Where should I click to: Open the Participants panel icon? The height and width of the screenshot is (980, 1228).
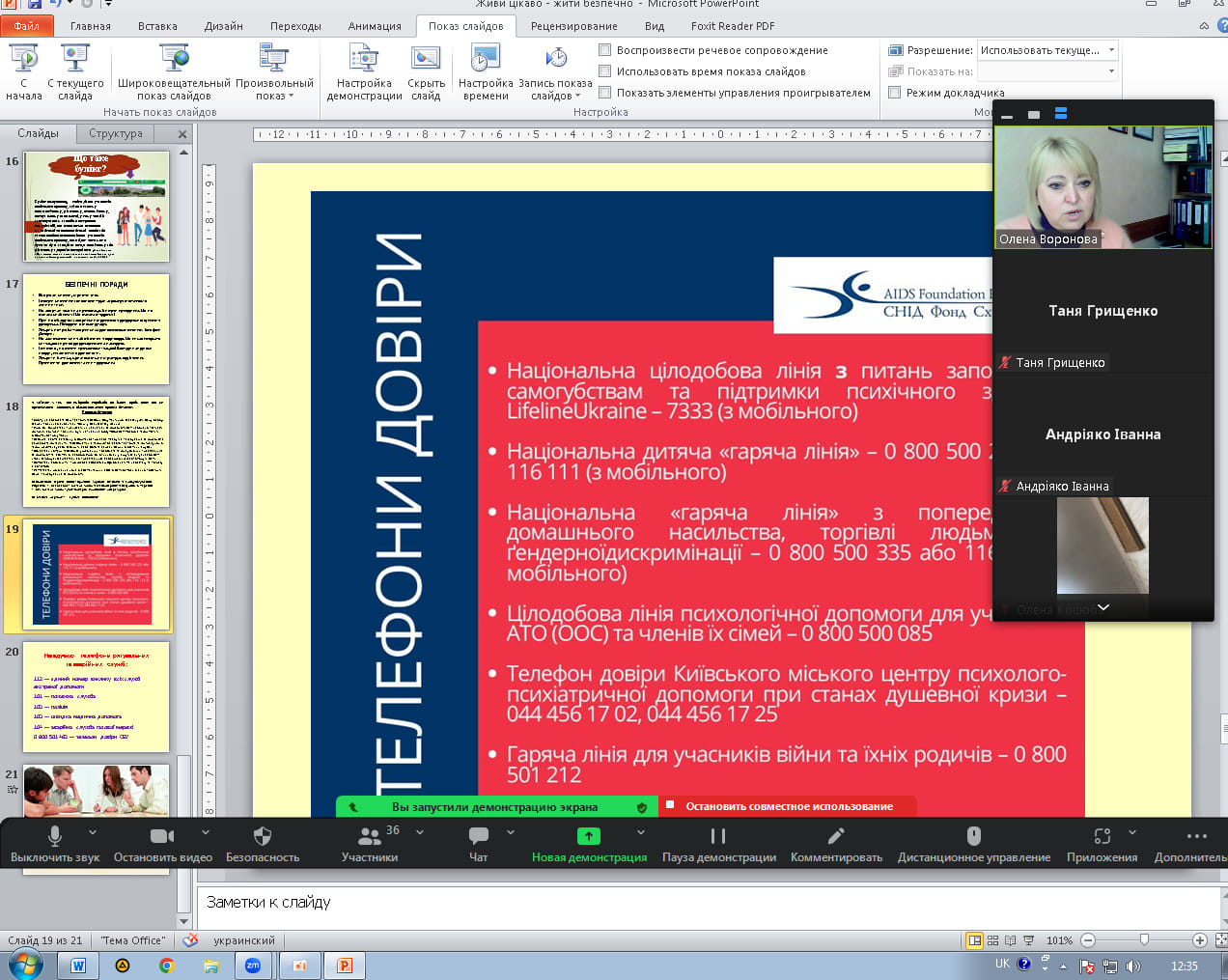tap(369, 836)
